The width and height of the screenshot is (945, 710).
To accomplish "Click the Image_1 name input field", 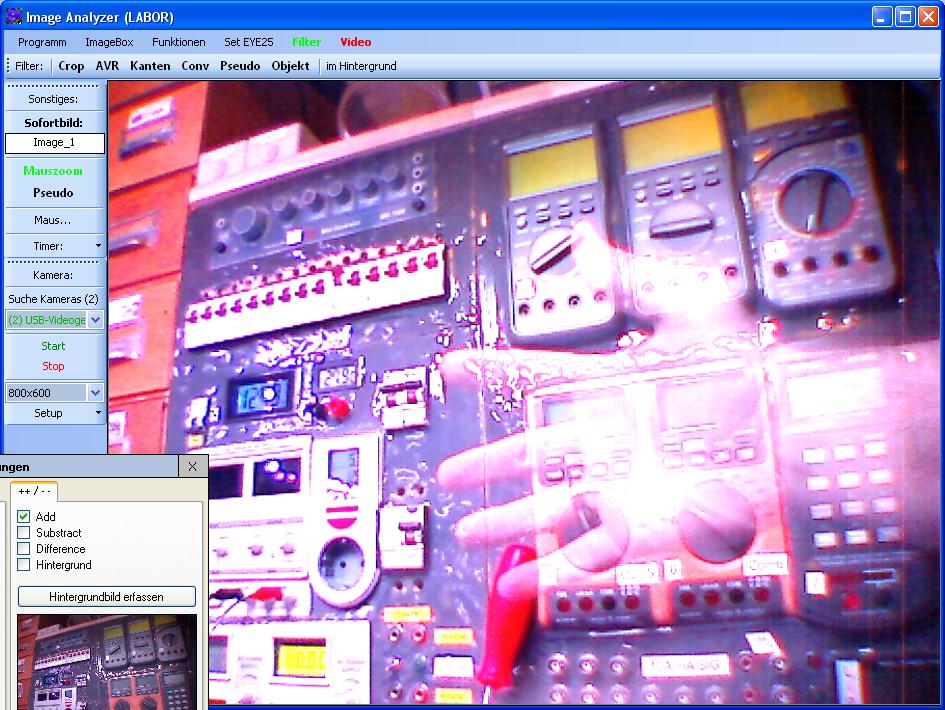I will pyautogui.click(x=54, y=143).
